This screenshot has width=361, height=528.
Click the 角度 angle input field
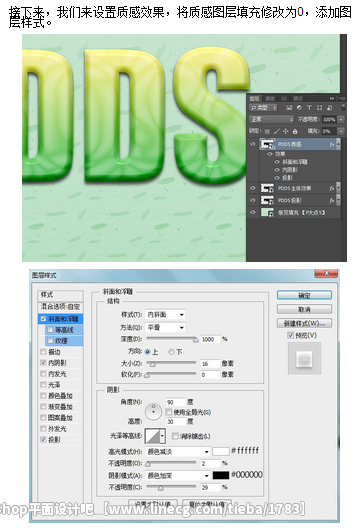(175, 402)
